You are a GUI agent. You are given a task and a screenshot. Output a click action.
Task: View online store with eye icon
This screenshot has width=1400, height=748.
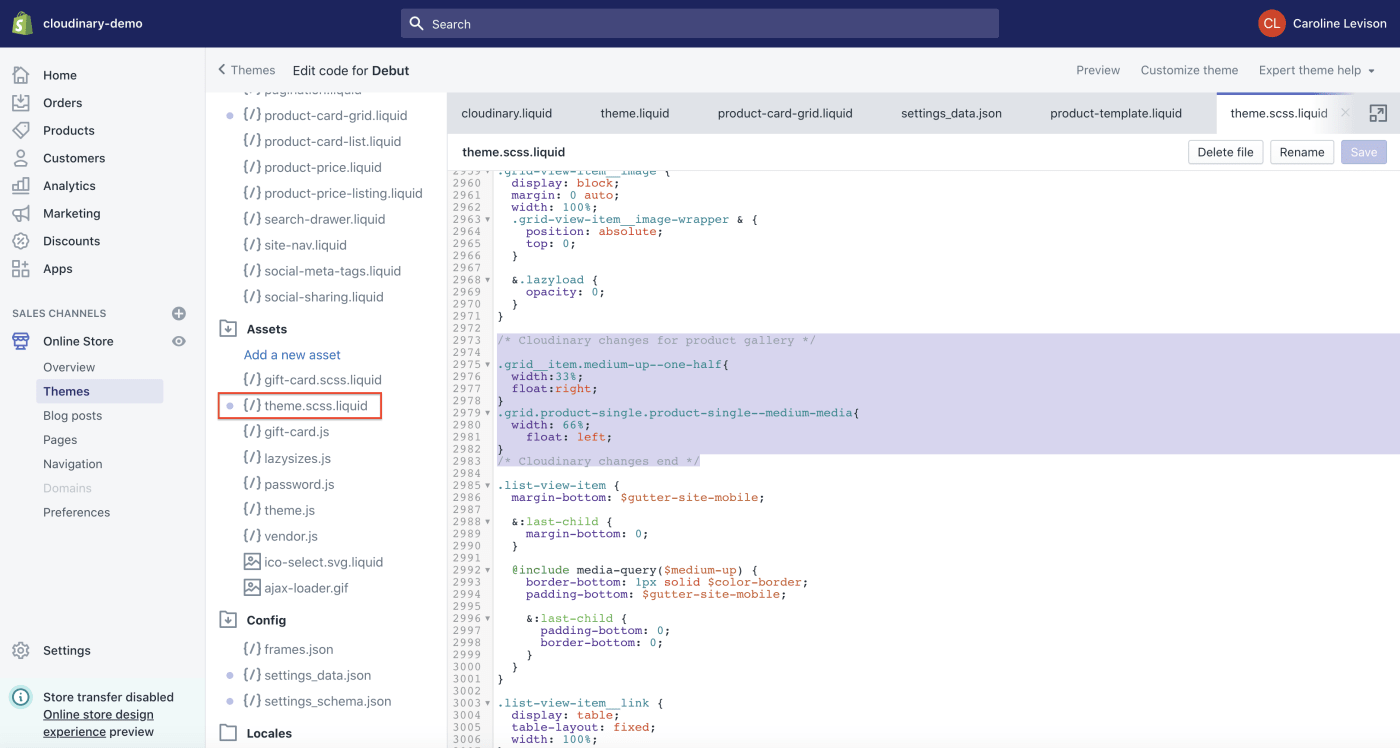[179, 341]
